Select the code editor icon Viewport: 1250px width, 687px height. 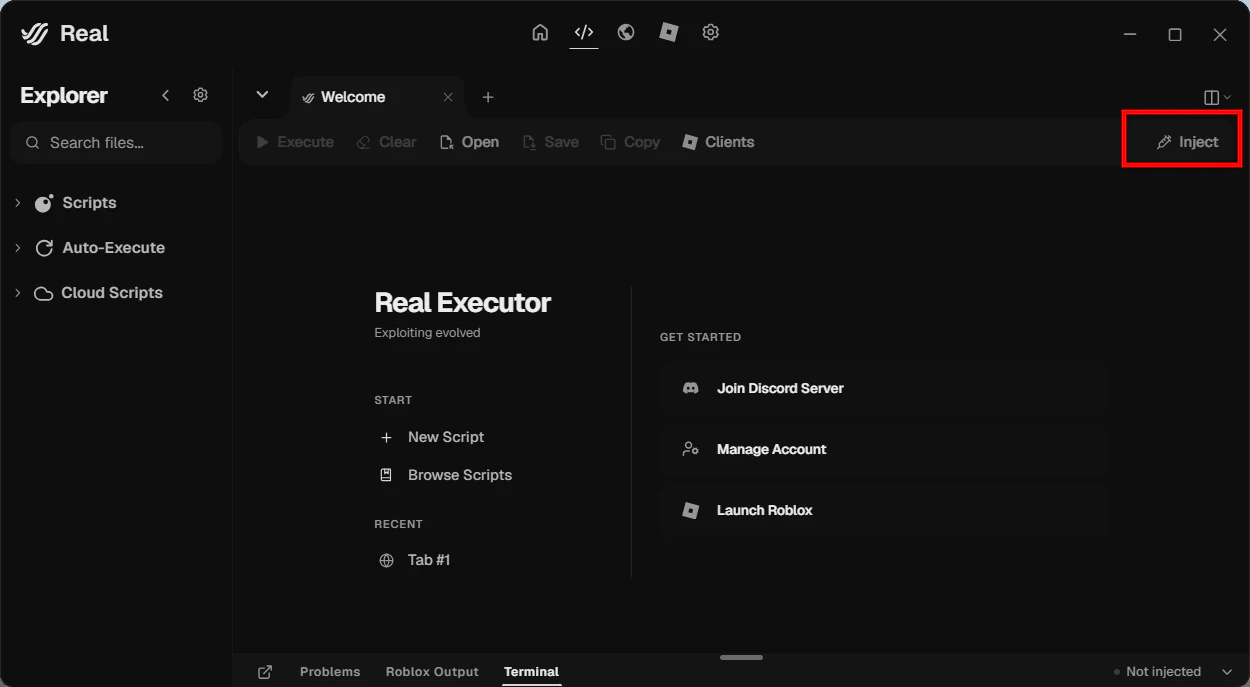pyautogui.click(x=584, y=32)
